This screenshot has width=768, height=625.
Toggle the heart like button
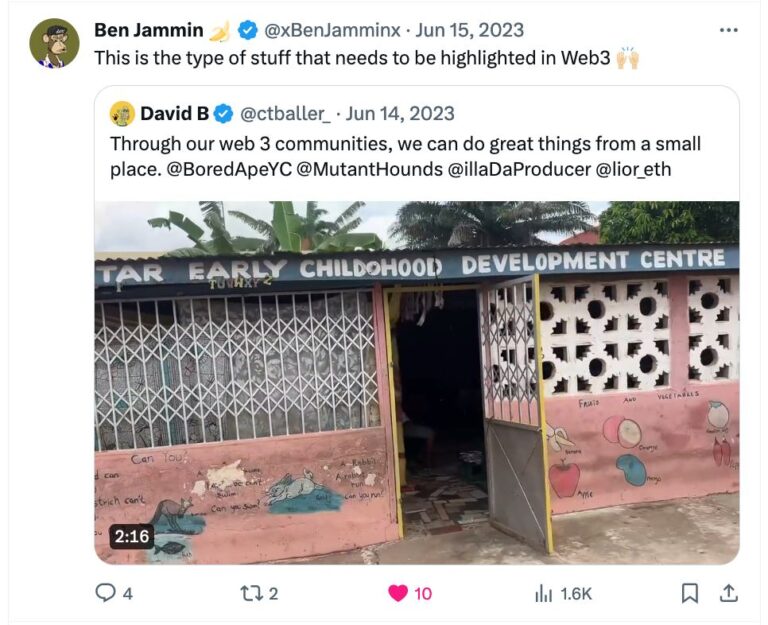397,593
